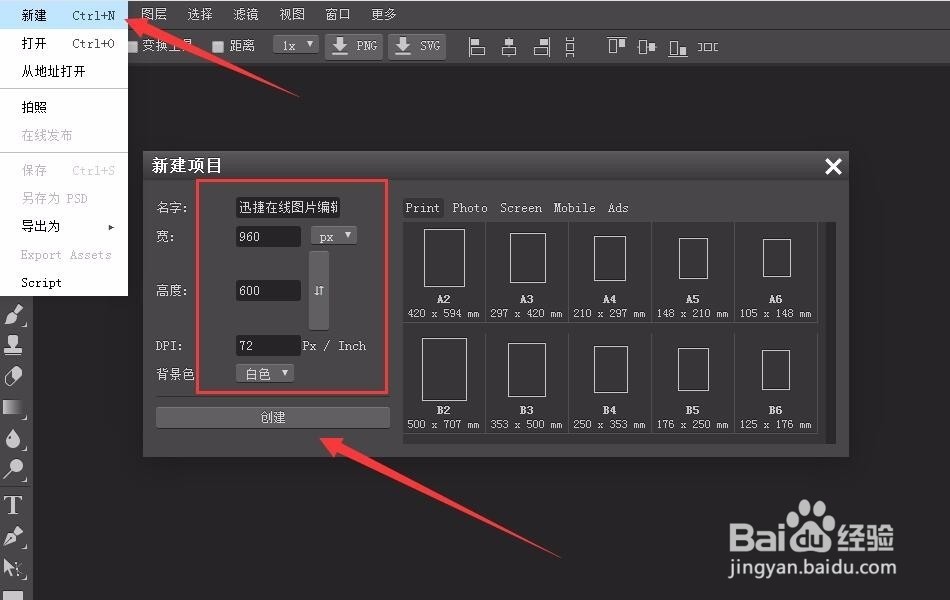Pick the B5 paper preset
The width and height of the screenshot is (950, 600).
[x=693, y=383]
